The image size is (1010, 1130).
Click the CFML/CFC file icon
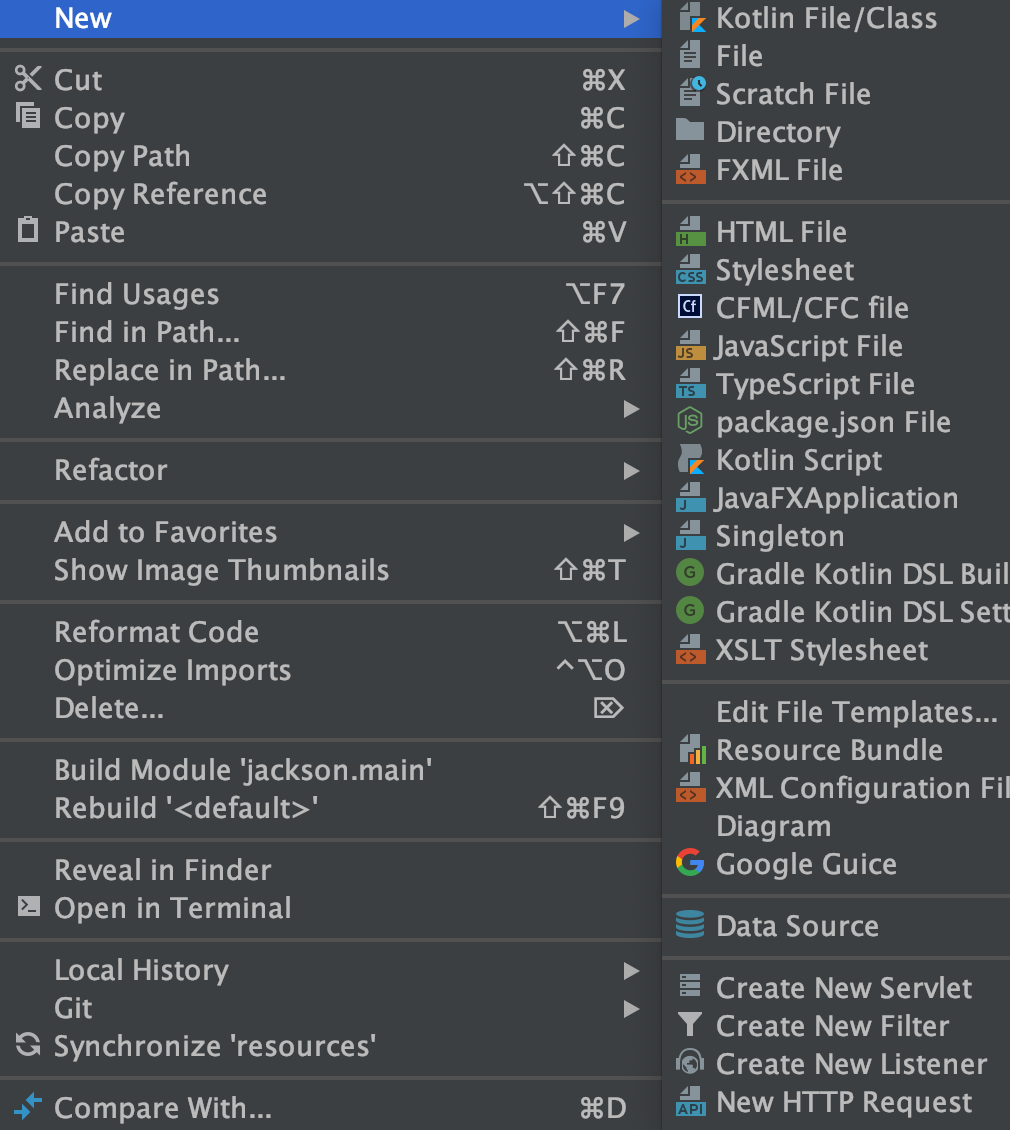[x=690, y=307]
